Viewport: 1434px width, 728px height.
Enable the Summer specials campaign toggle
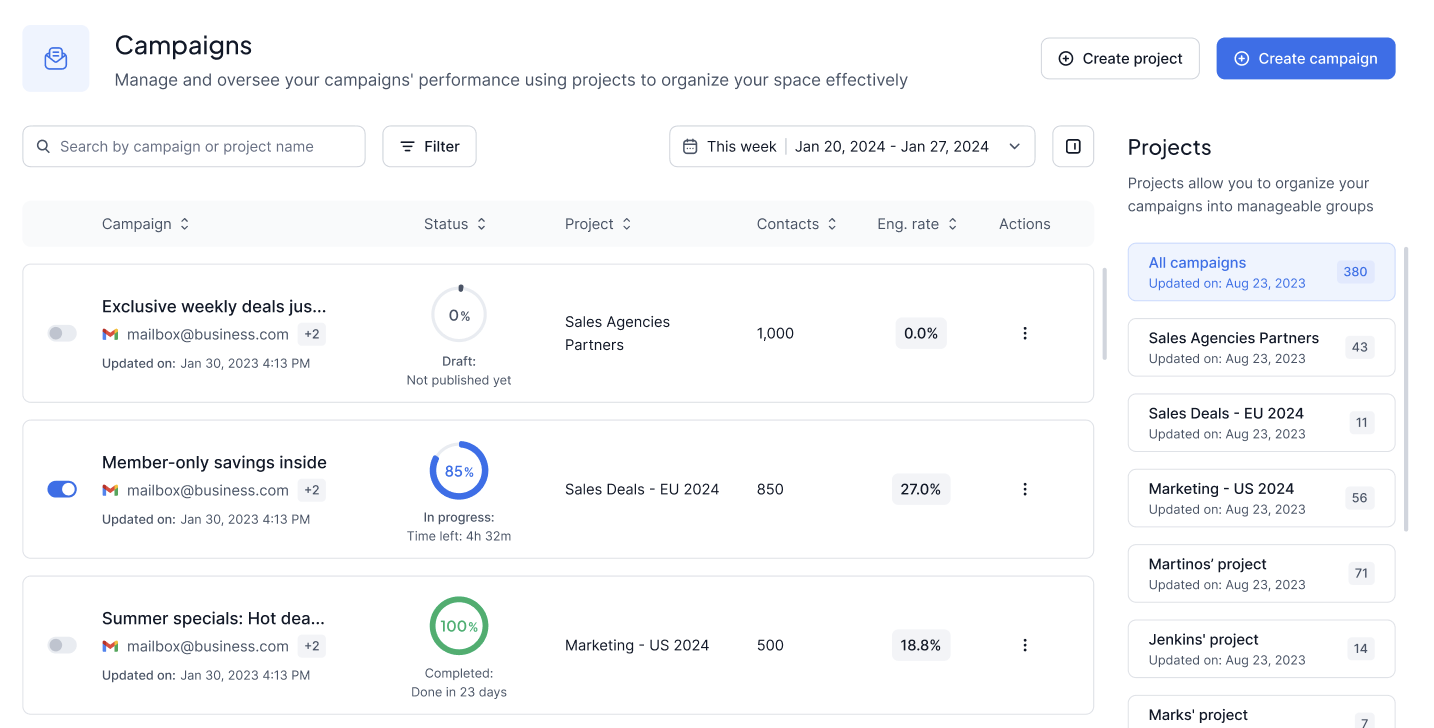(x=62, y=645)
